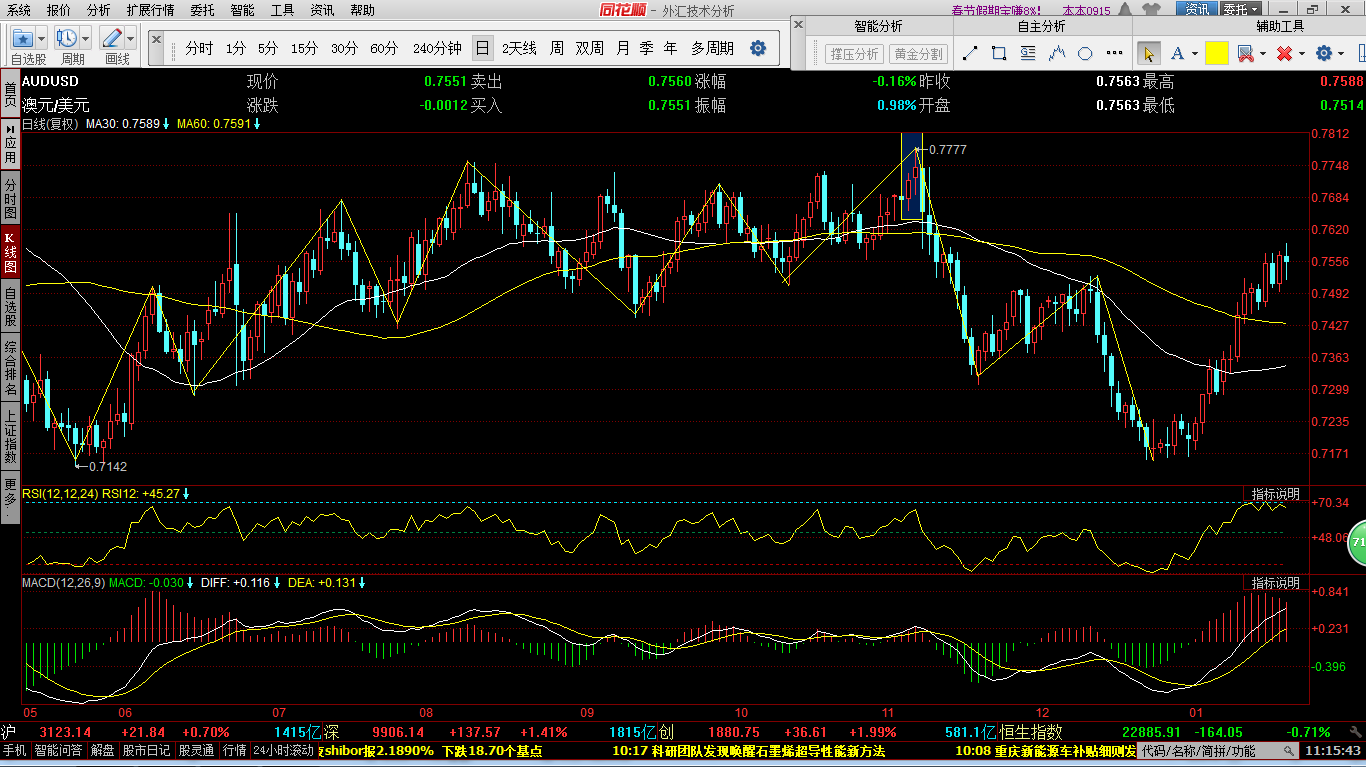The image size is (1366, 767).
Task: Activate the arrow pointer selection tool
Action: point(1149,53)
